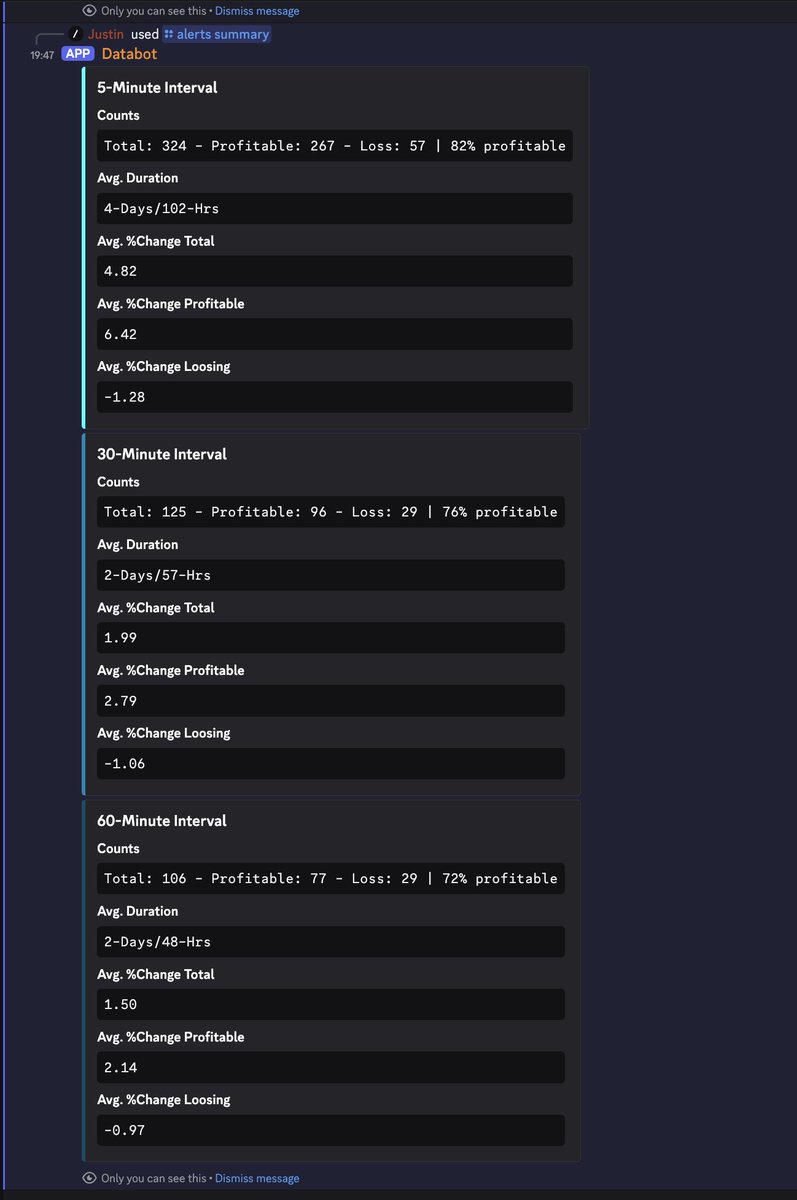Click the 19:47 message timestamp
The height and width of the screenshot is (1200, 797).
tap(42, 55)
